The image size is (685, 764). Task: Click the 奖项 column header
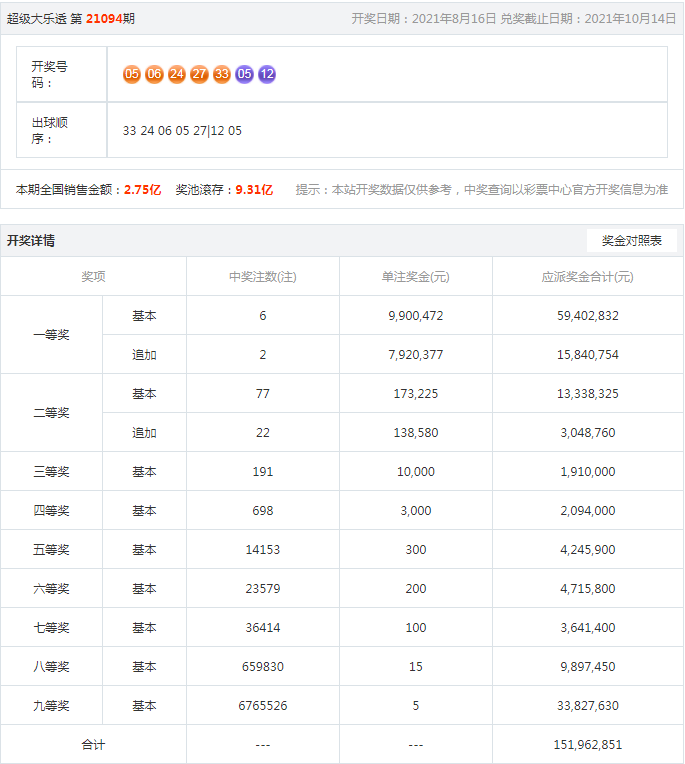[94, 277]
